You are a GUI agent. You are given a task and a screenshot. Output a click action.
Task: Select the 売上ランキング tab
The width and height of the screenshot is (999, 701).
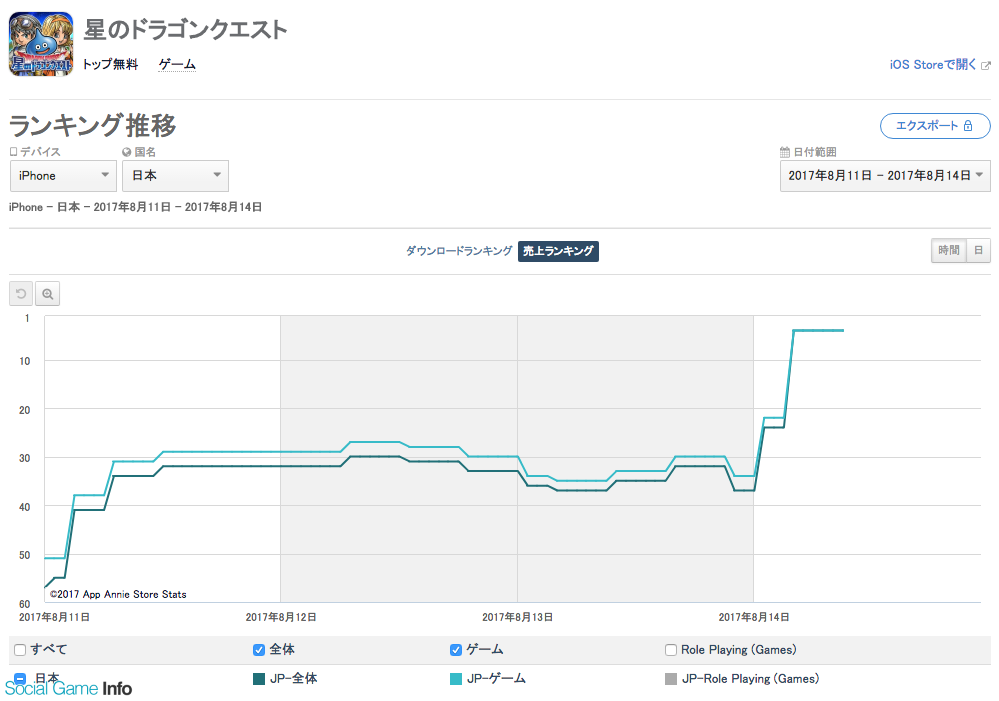click(x=558, y=251)
